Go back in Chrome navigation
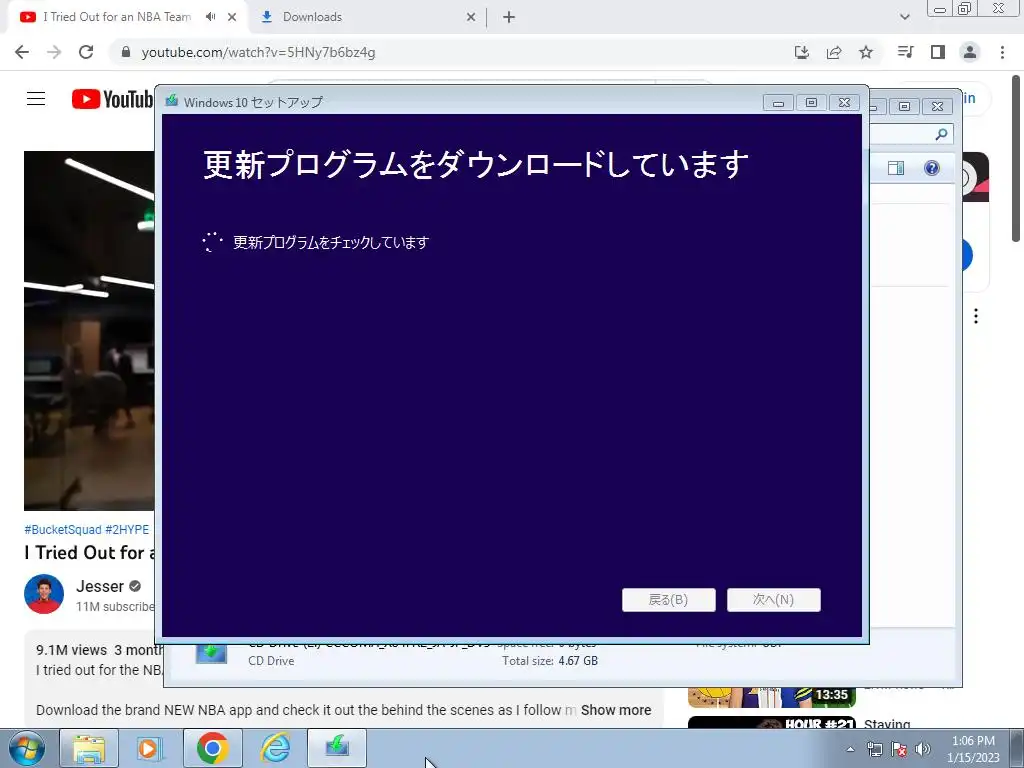 click(x=22, y=52)
